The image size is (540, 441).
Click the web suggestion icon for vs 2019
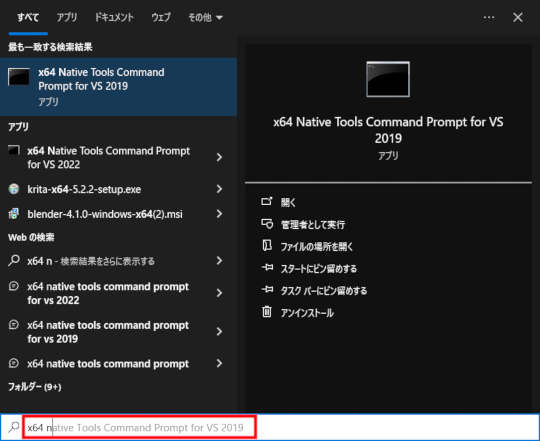(14, 325)
